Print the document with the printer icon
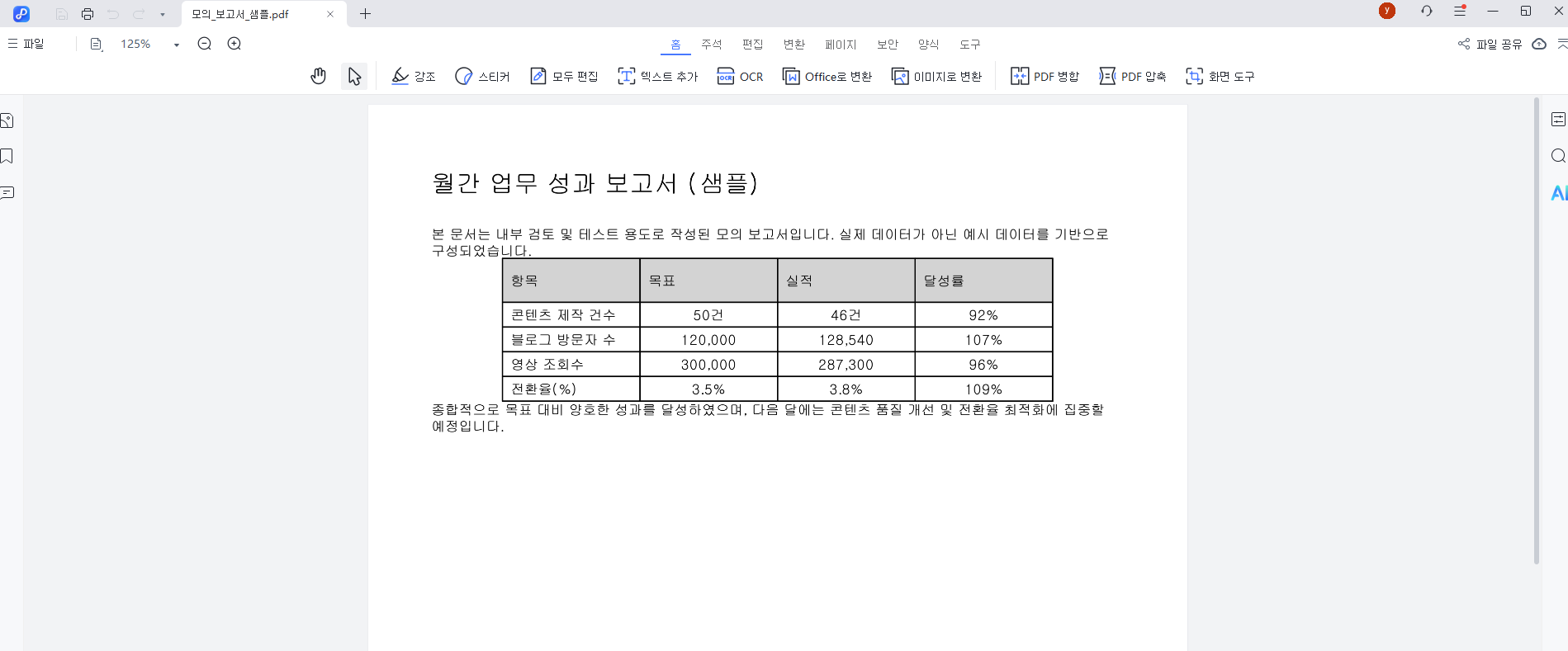Screen dimensions: 1568x651 click(x=88, y=14)
